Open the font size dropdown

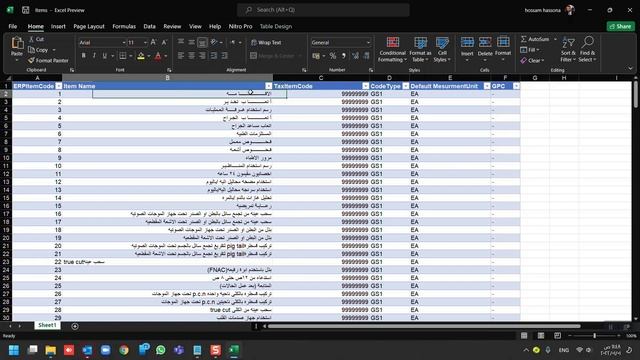pyautogui.click(x=145, y=42)
